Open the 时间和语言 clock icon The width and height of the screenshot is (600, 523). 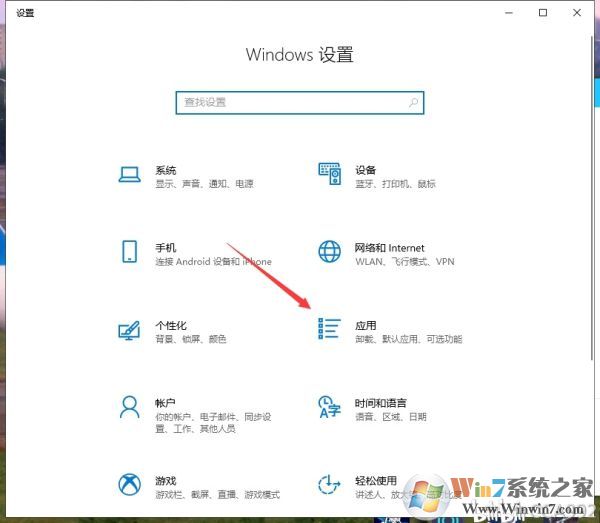[329, 407]
